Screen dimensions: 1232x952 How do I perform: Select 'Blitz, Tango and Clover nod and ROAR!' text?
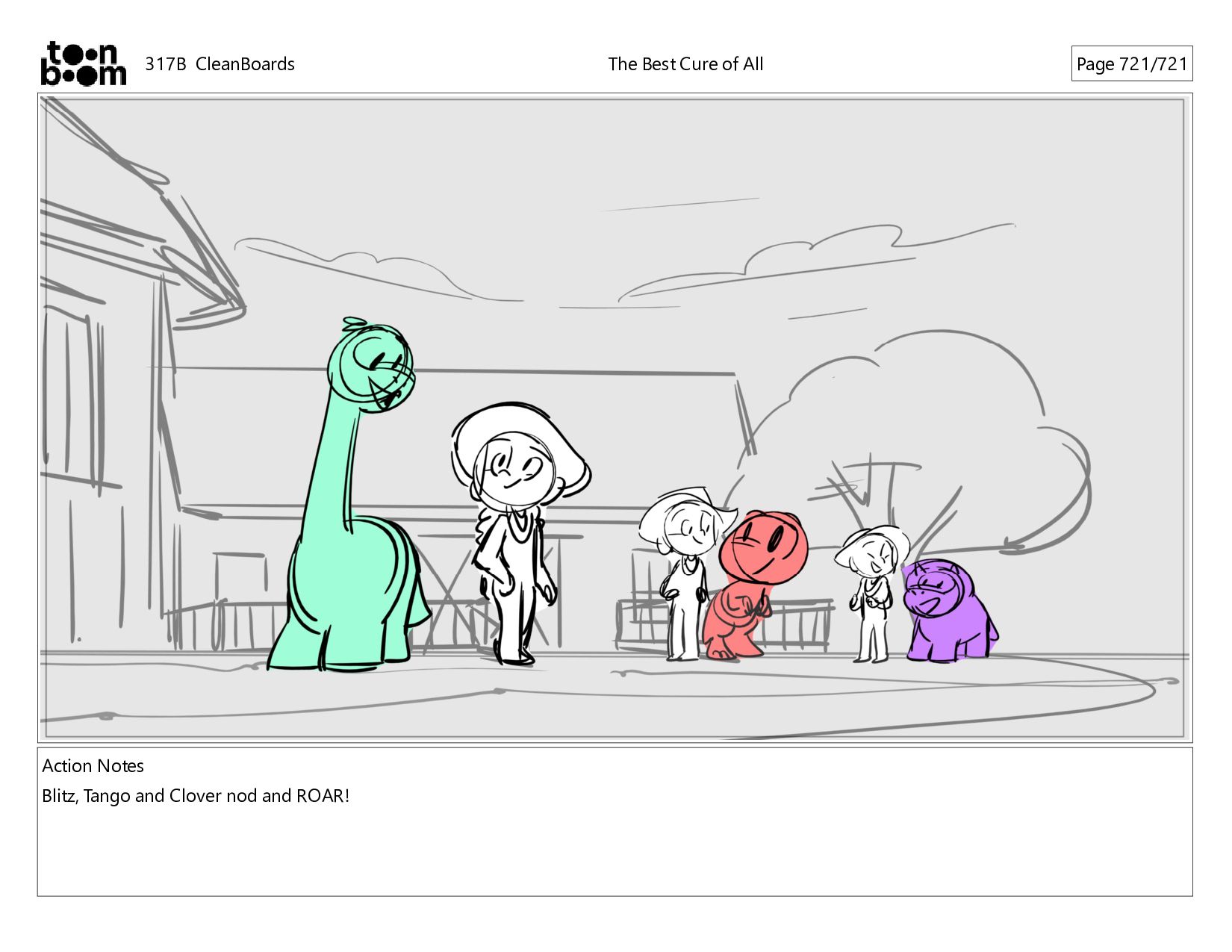click(x=196, y=796)
